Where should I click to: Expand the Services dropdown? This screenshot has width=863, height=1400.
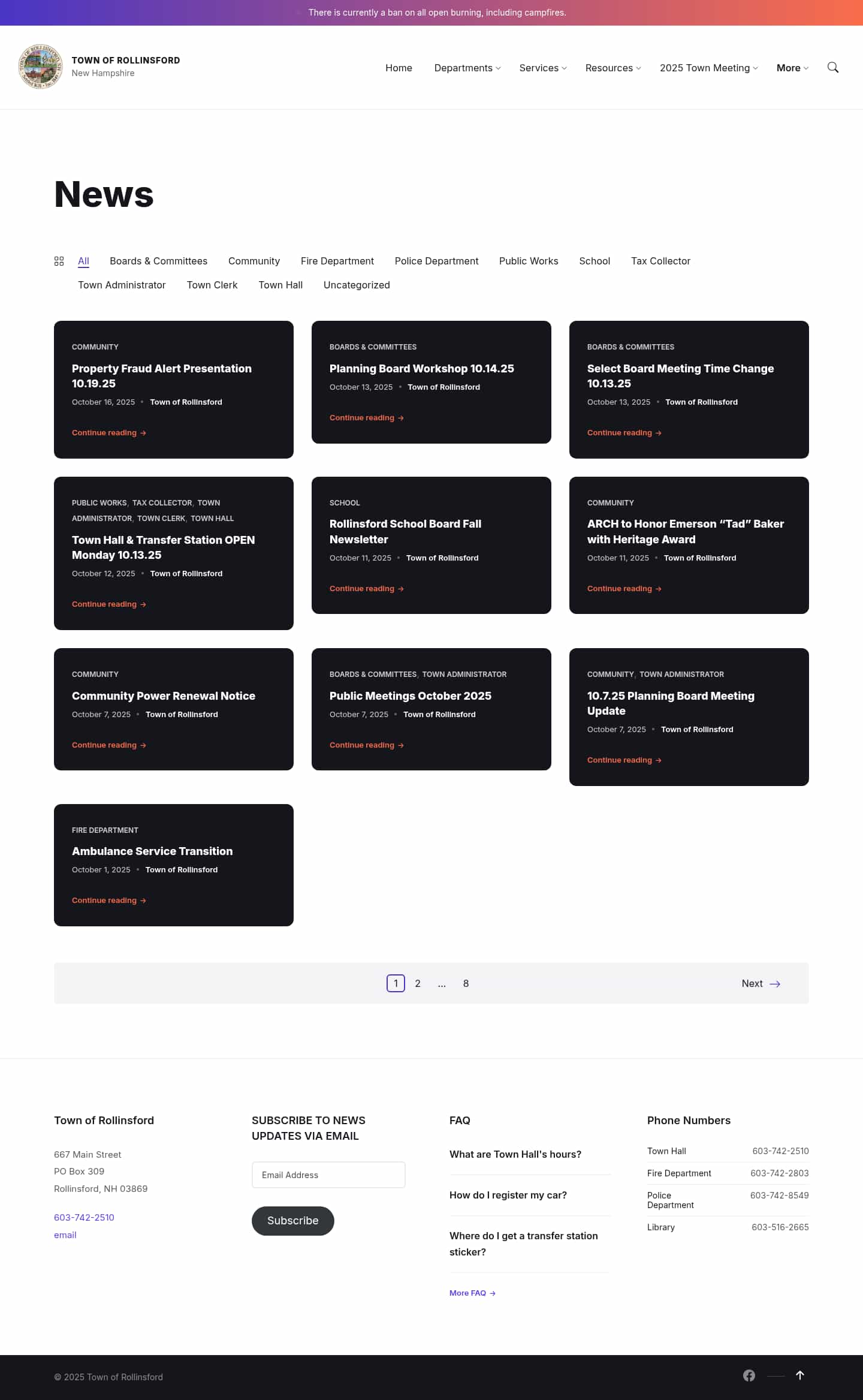point(543,68)
